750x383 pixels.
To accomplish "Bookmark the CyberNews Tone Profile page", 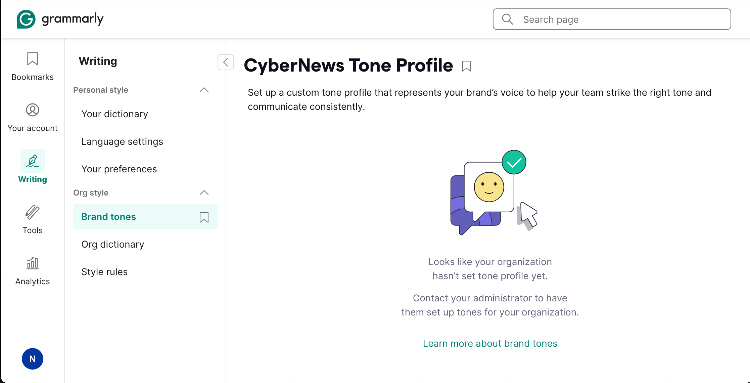I will coord(466,66).
